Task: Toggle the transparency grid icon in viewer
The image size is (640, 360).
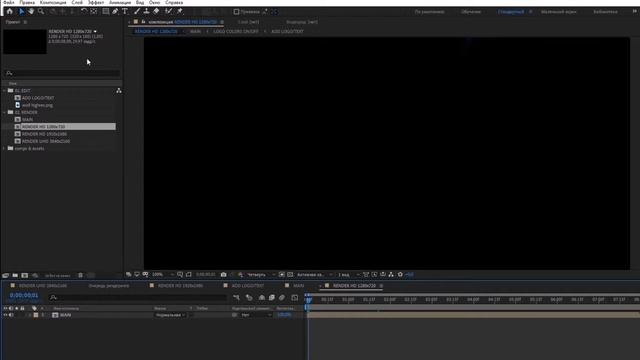Action: [290, 275]
